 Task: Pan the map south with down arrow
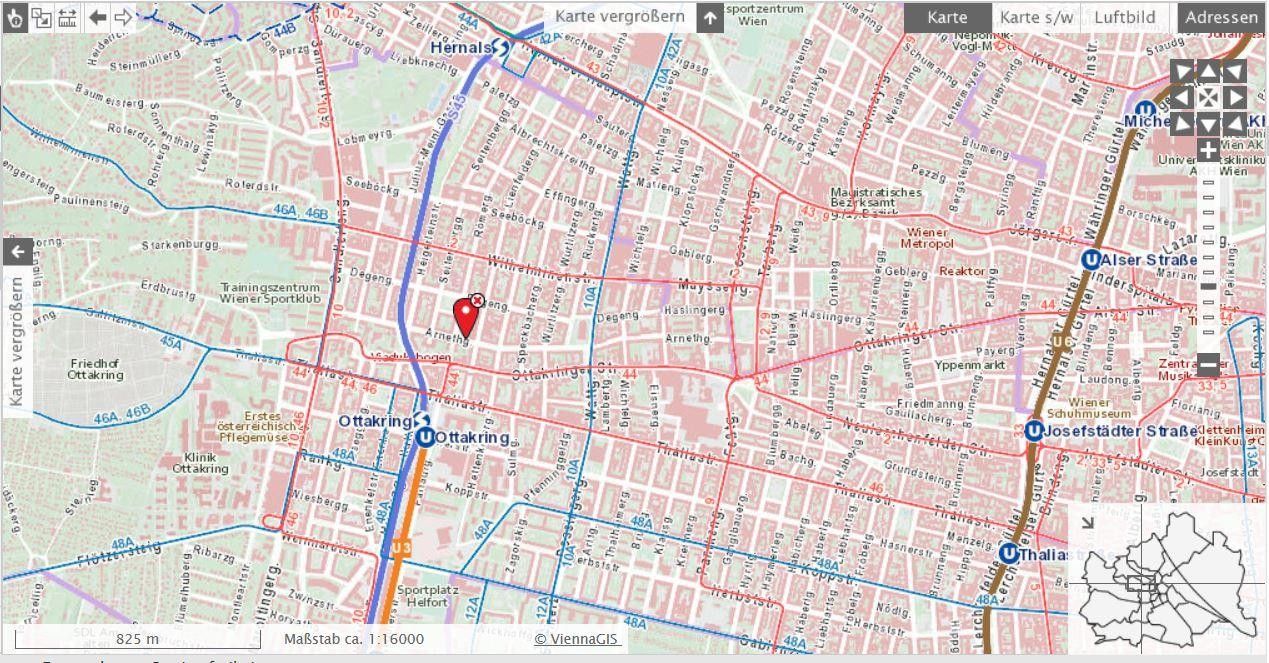(1209, 123)
